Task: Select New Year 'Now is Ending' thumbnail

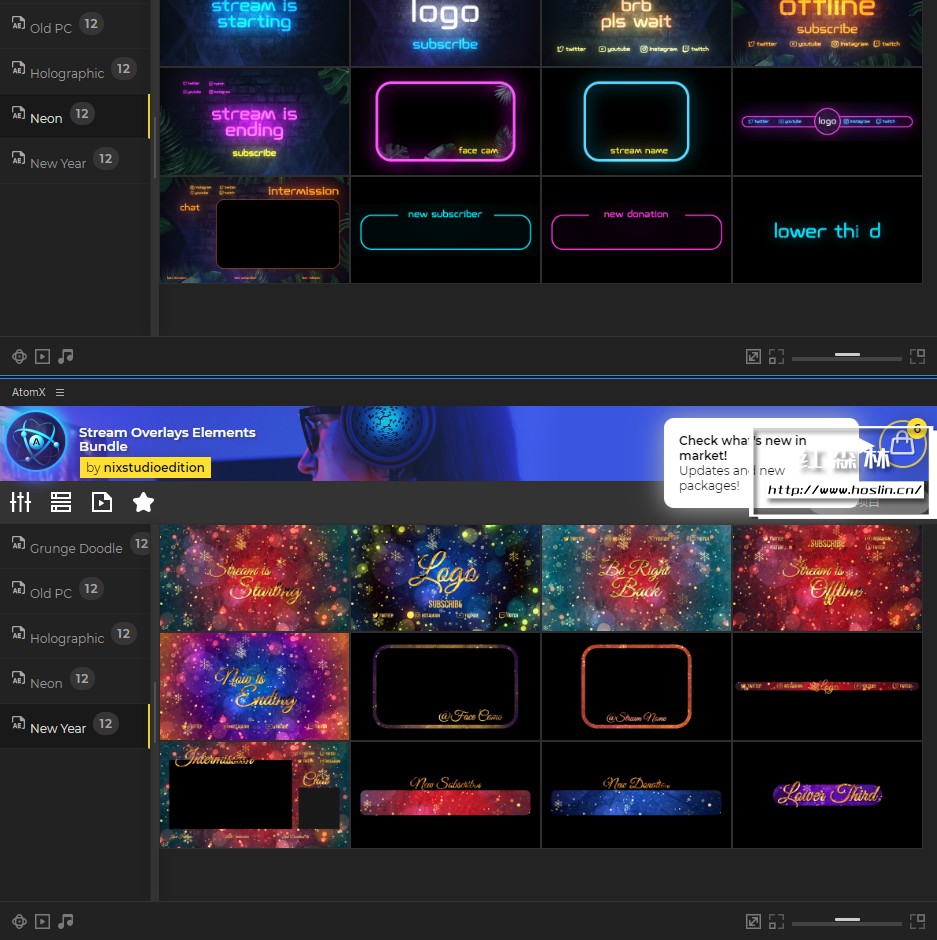Action: [254, 686]
